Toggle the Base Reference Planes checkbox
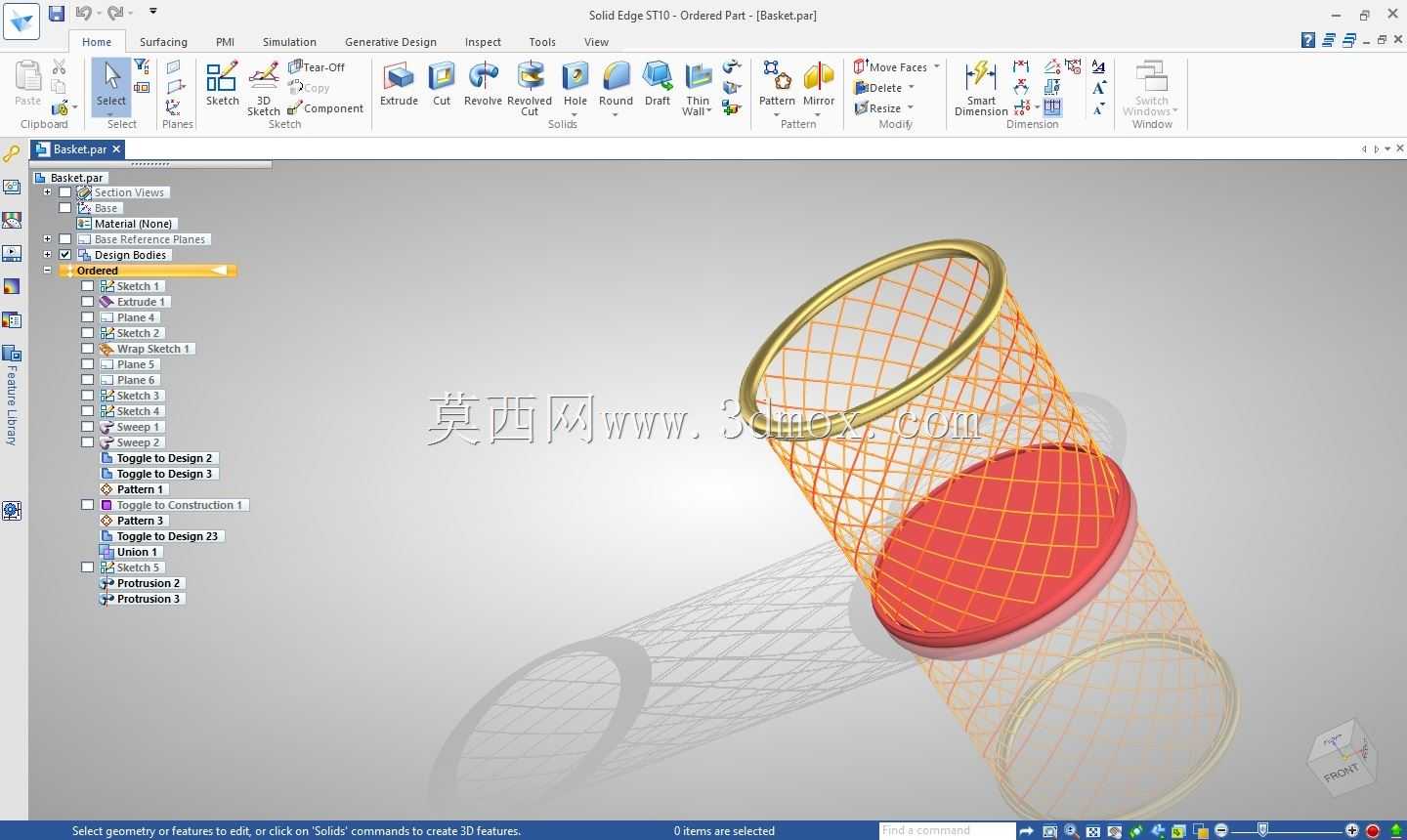Viewport: 1407px width, 840px height. pos(65,239)
